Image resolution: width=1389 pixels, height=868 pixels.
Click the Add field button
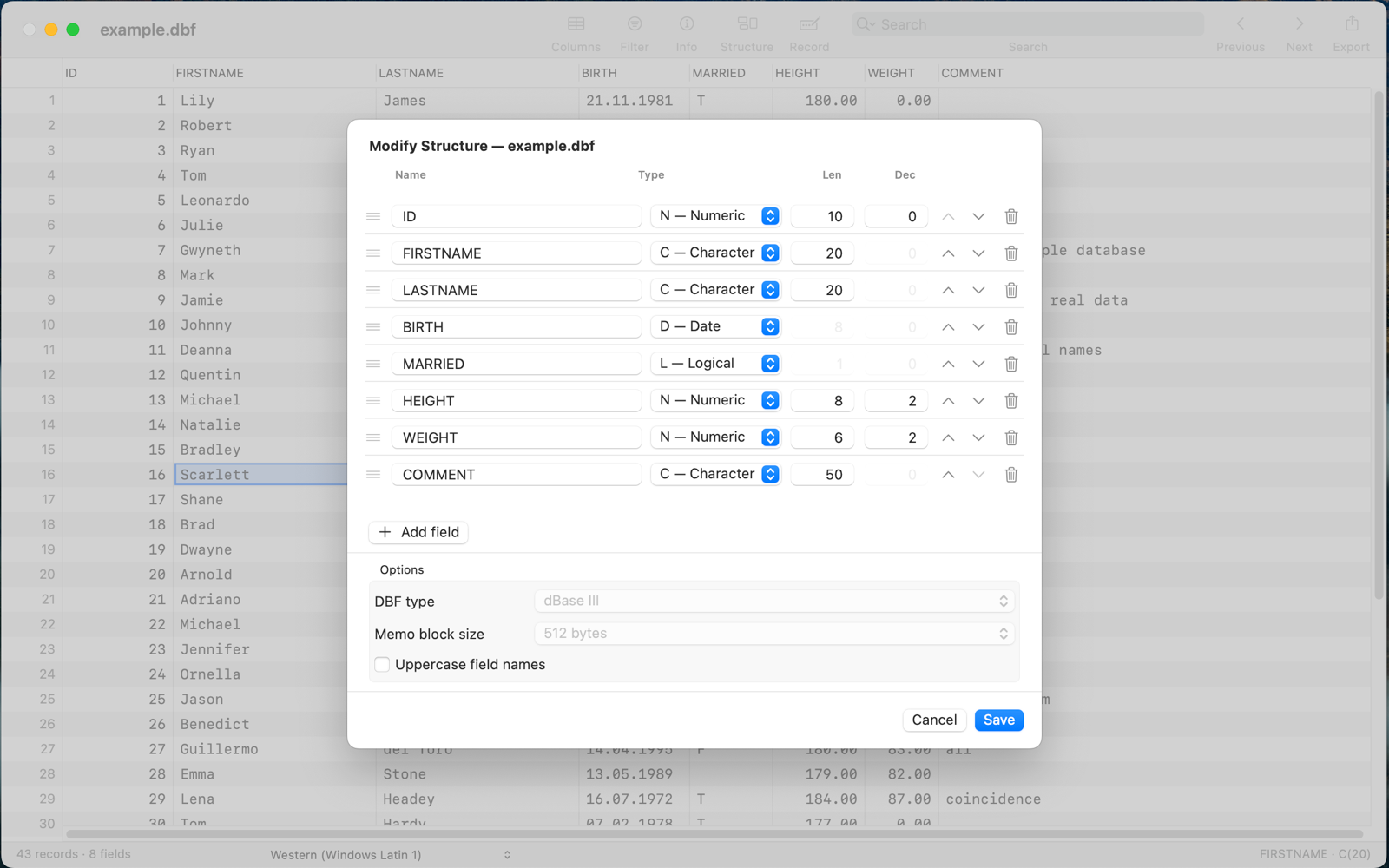pyautogui.click(x=418, y=532)
